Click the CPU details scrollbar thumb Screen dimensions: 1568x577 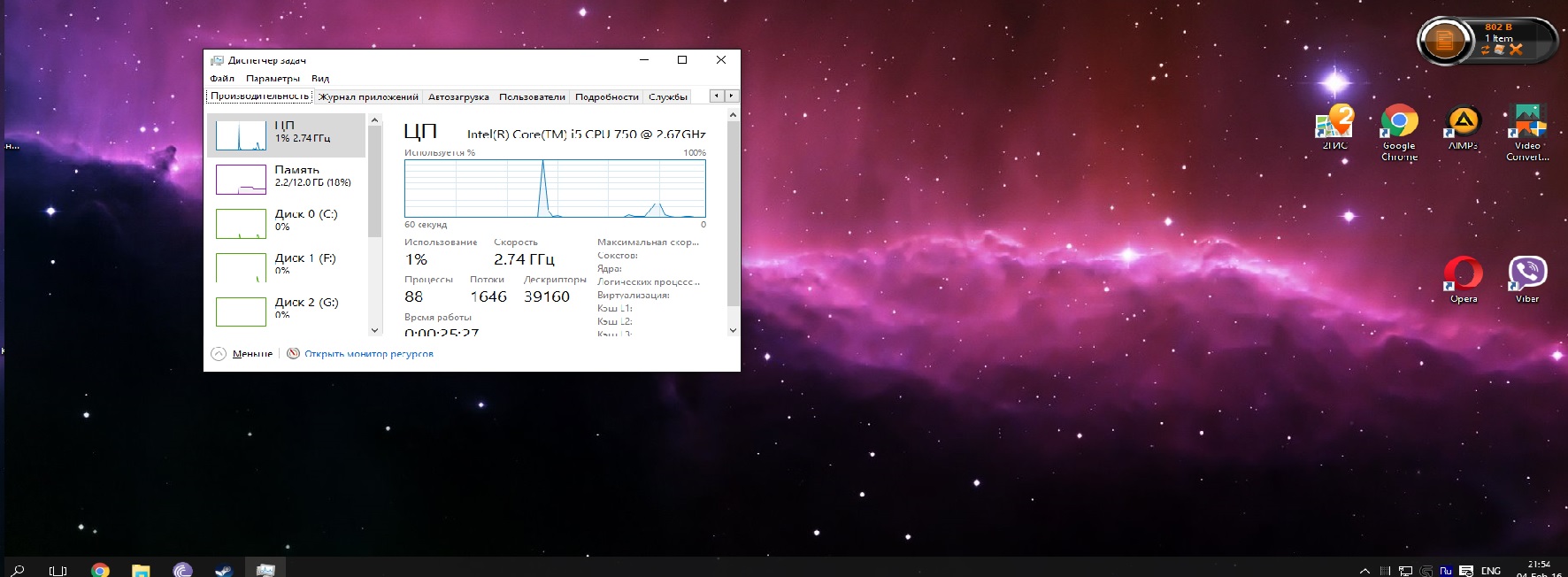pyautogui.click(x=733, y=214)
